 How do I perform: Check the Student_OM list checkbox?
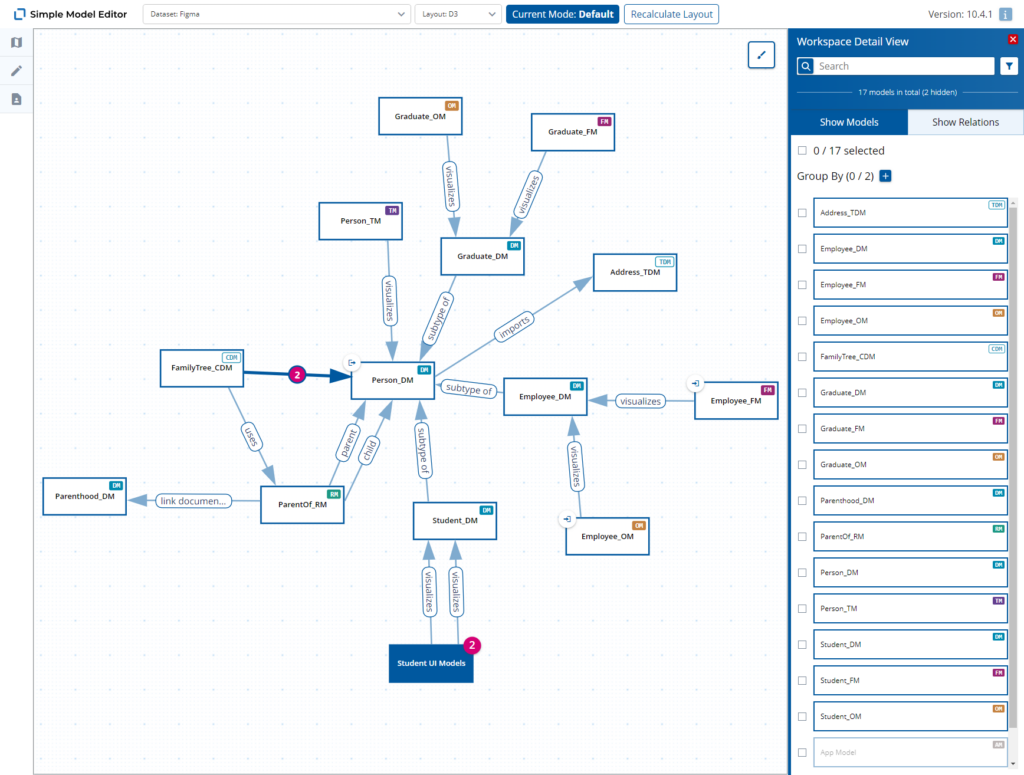point(802,716)
